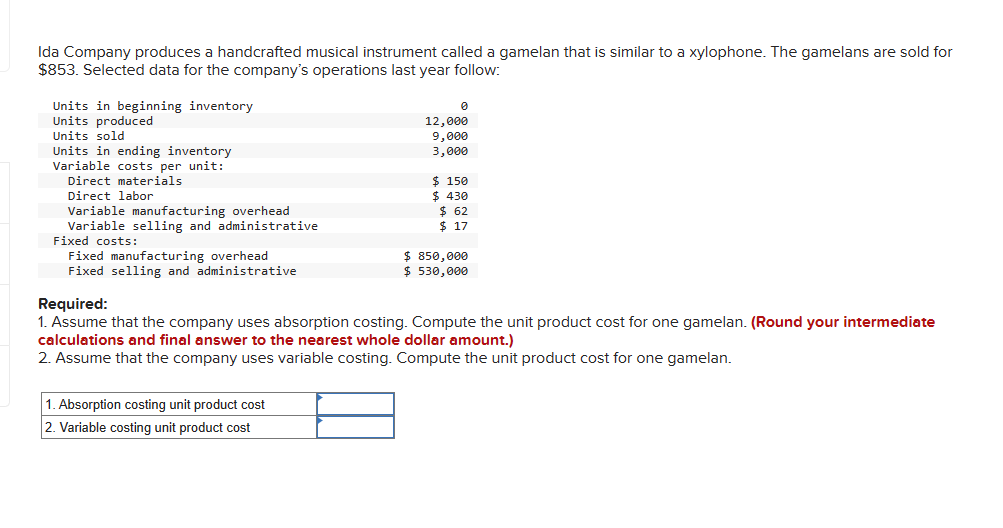Select the '1. Absorption costing unit product cost' label cell
Image resolution: width=1003 pixels, height=528 pixels.
[179, 404]
